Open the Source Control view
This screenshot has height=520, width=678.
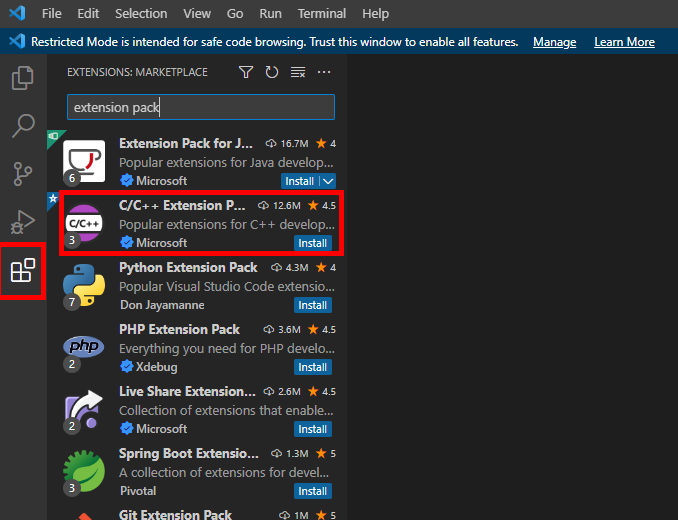22,174
